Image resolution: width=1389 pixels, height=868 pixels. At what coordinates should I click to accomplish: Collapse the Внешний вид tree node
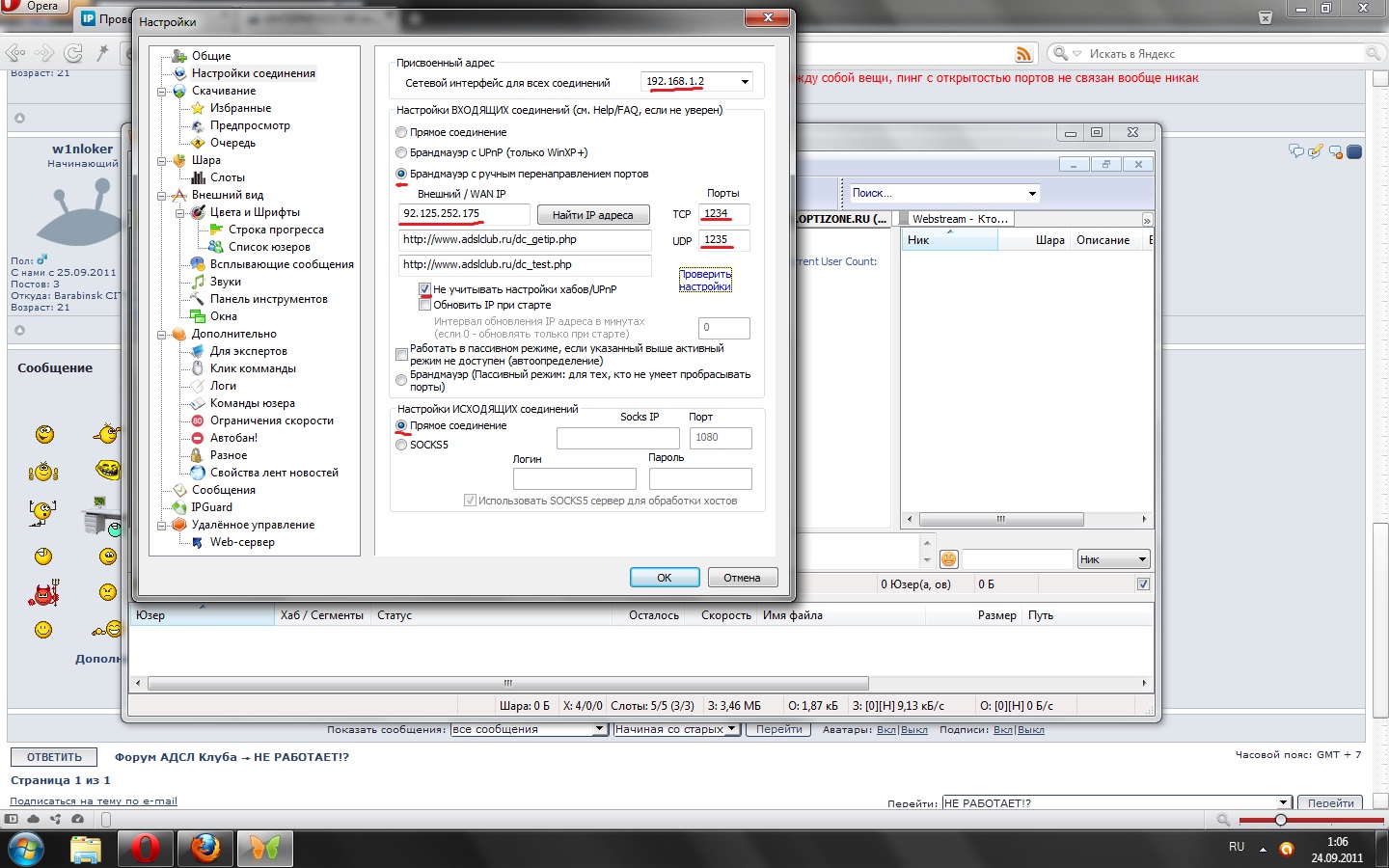162,195
